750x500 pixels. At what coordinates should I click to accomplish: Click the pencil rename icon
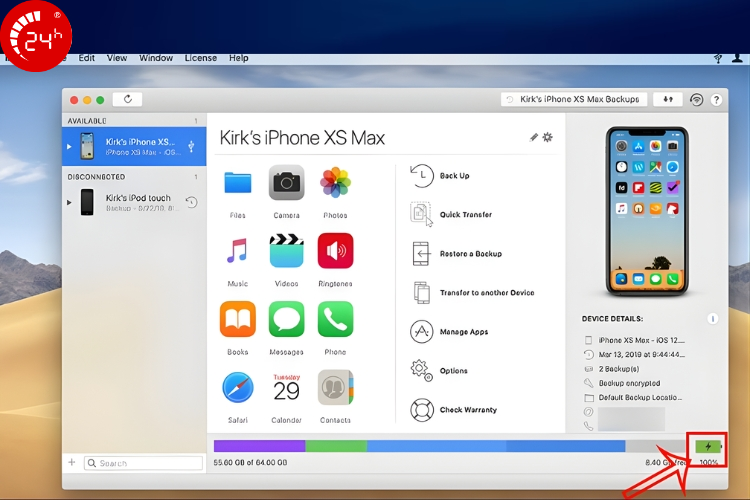pos(534,137)
